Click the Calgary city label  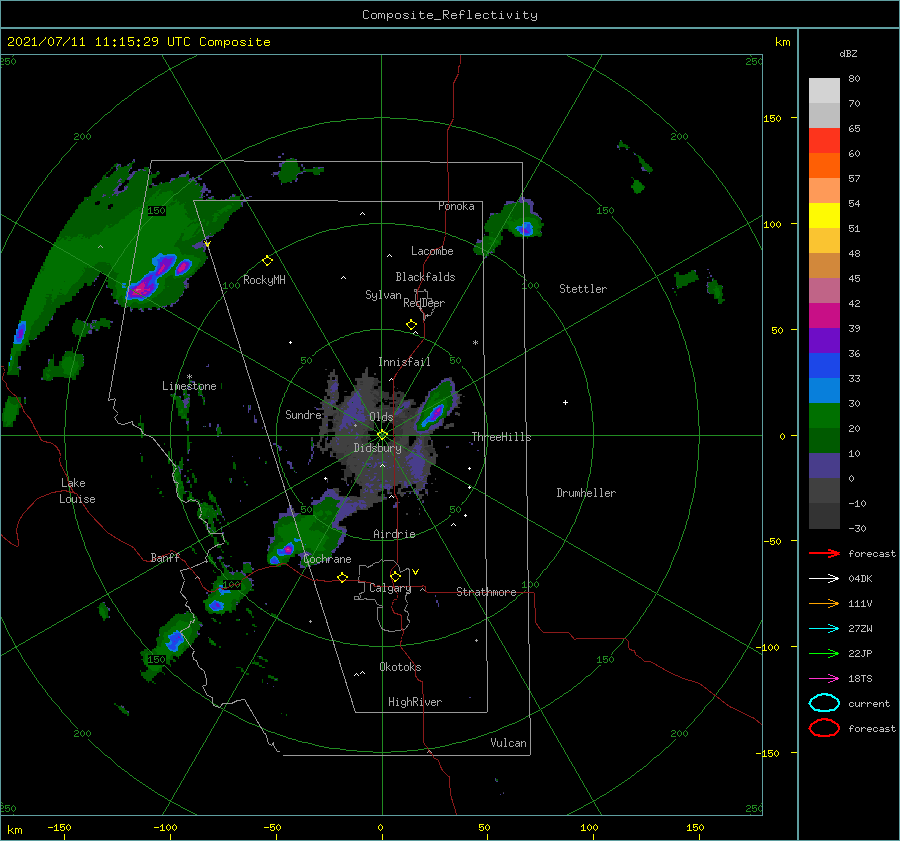click(x=390, y=588)
